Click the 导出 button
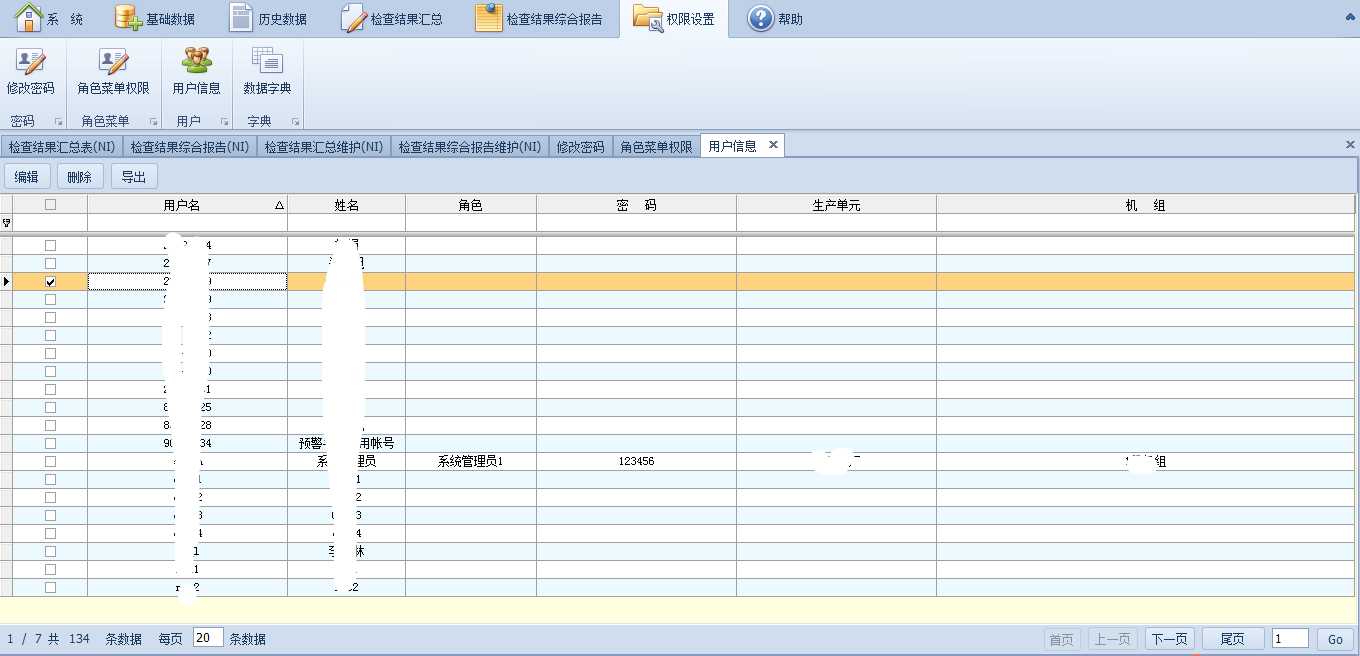 pos(134,177)
